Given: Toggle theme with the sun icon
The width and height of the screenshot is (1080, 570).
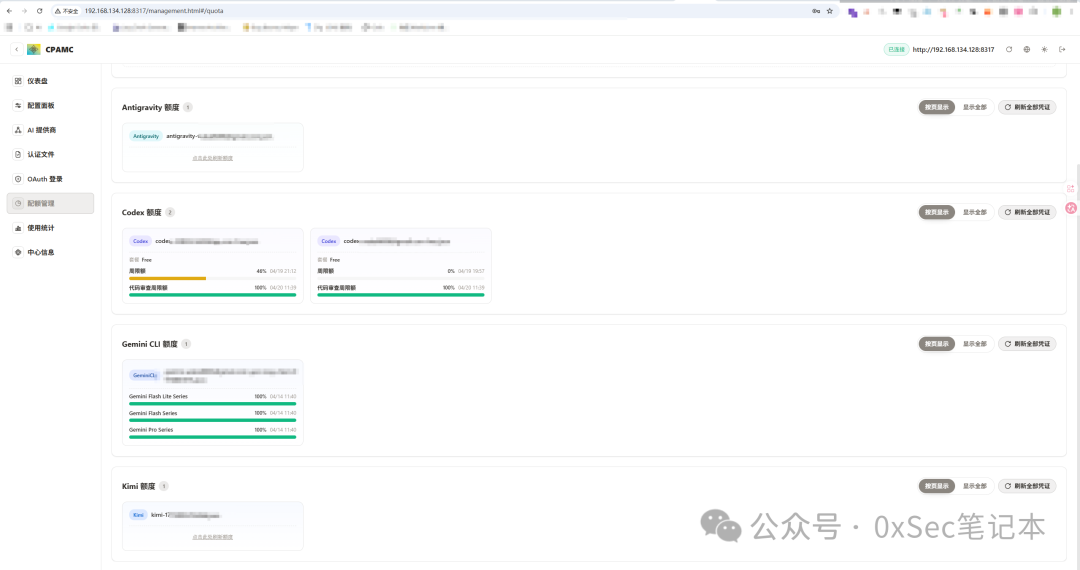Looking at the screenshot, I should pos(1045,50).
